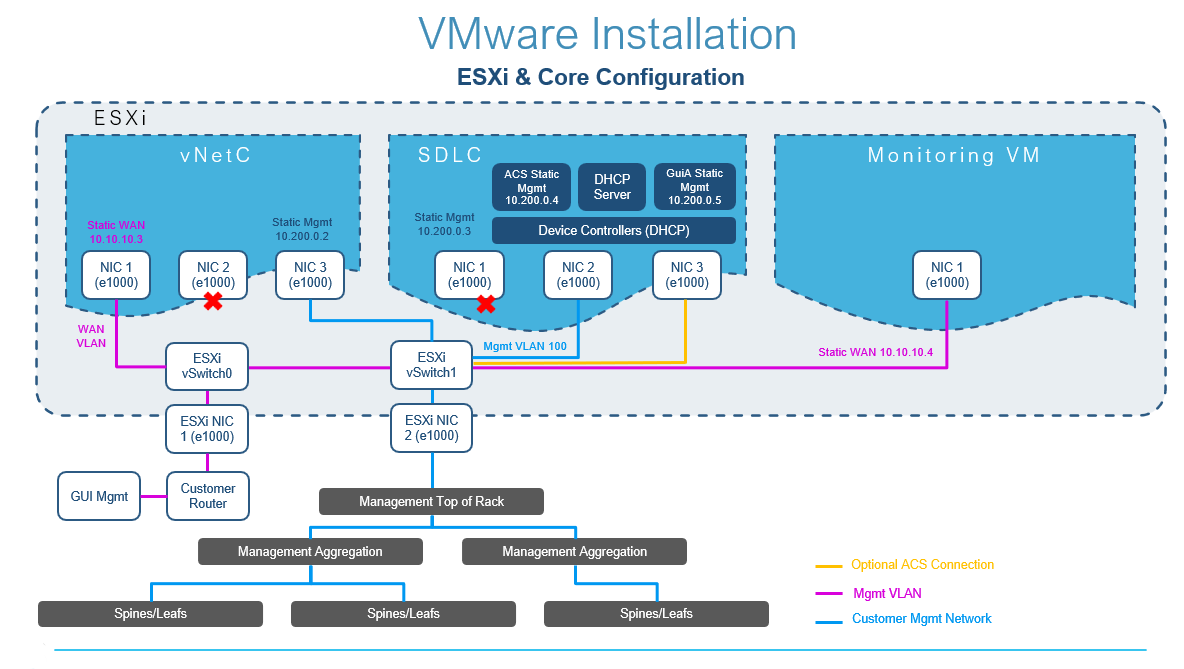Click the Static WAN 10.10.10.4 label
Image resolution: width=1184 pixels, height=669 pixels.
(875, 352)
